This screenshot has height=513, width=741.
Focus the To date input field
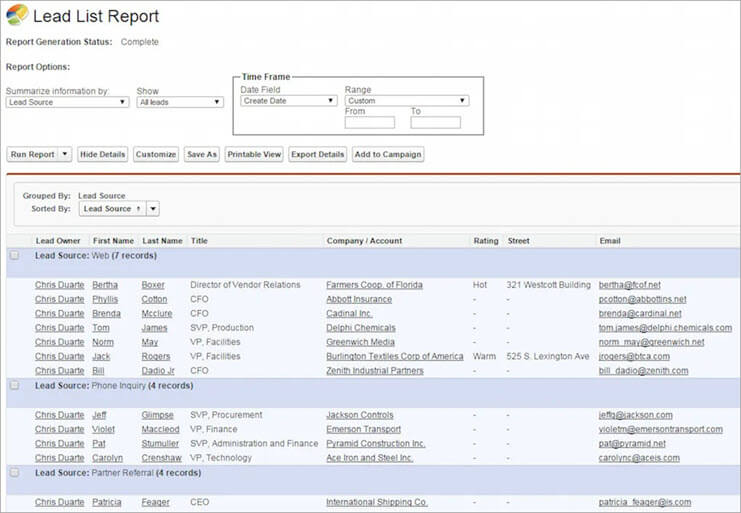[435, 123]
